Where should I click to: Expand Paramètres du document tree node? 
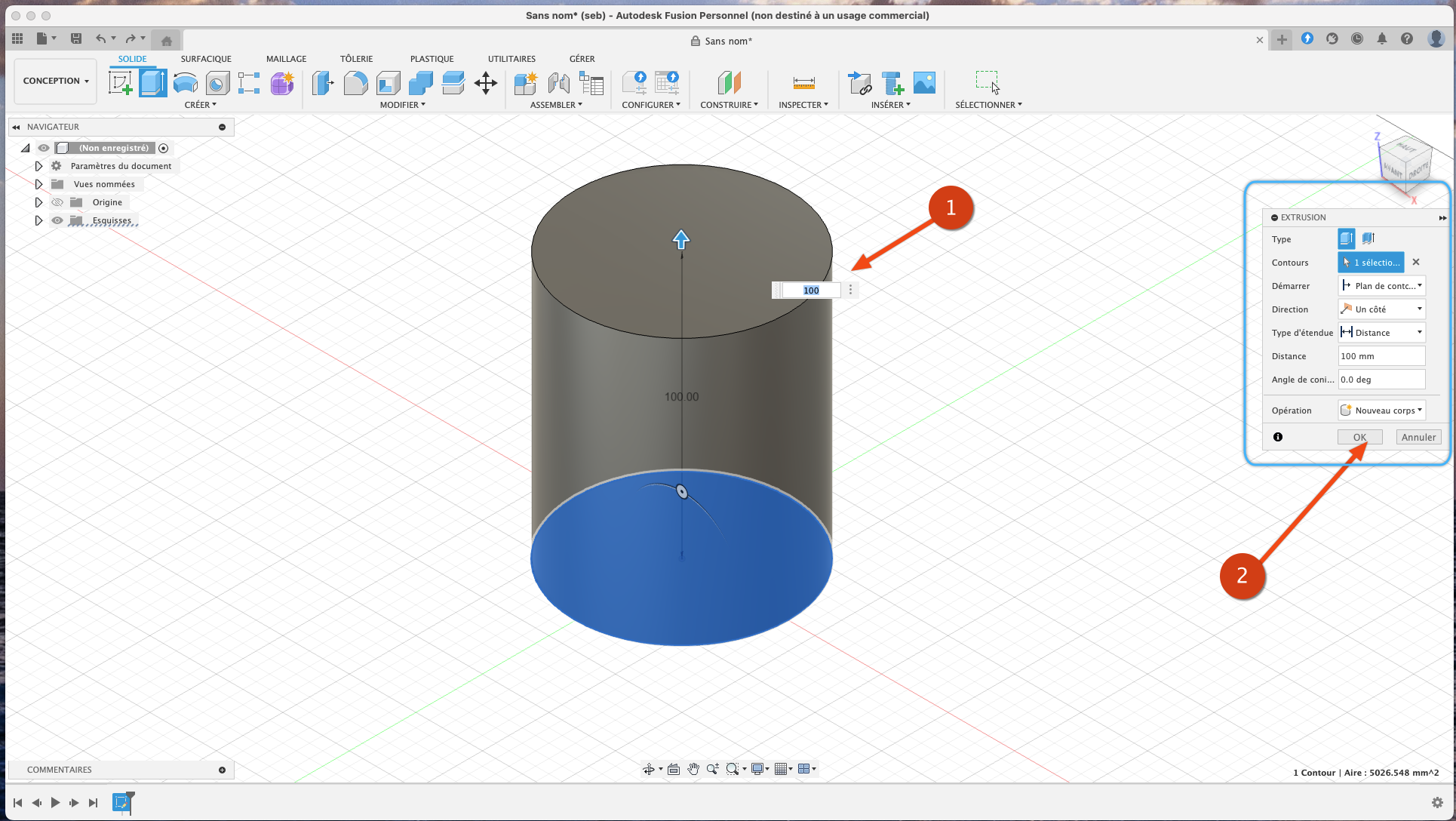coord(38,166)
